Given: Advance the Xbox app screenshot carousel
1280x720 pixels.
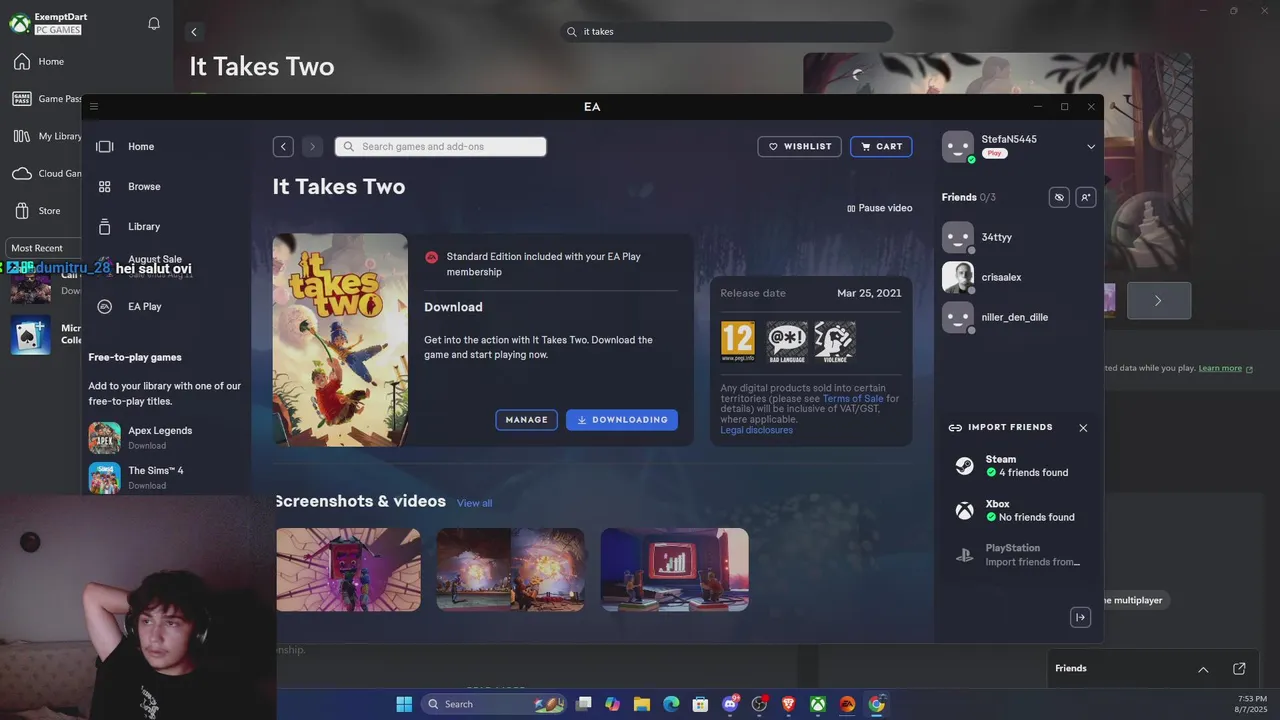Looking at the screenshot, I should tap(1159, 301).
